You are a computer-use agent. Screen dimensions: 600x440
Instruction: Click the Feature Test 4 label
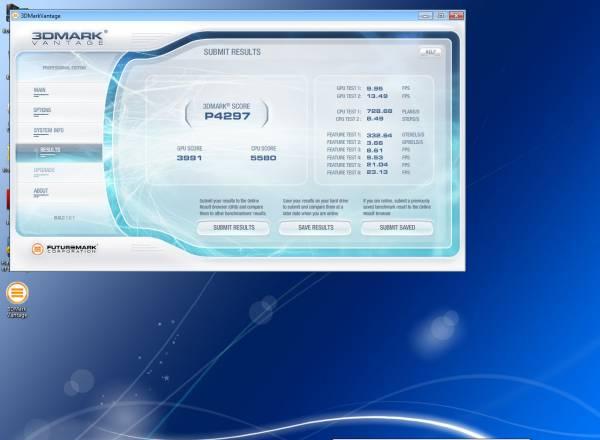point(344,157)
